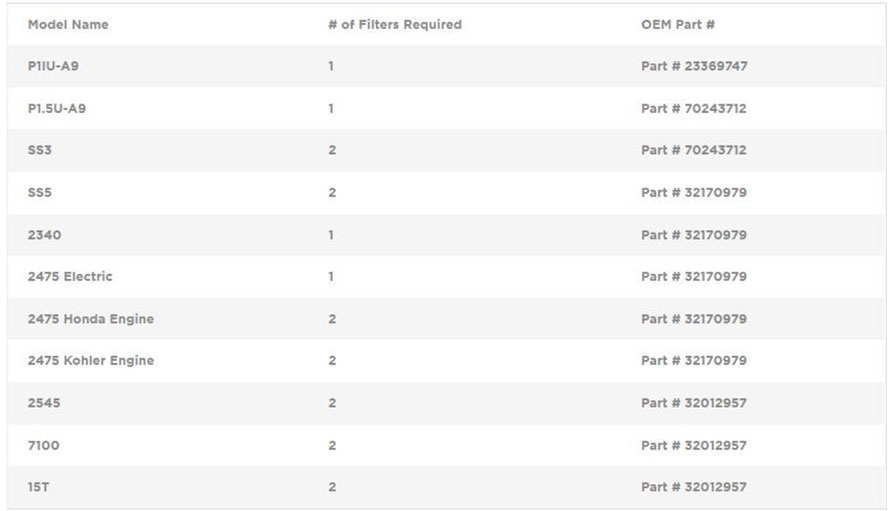Click Part # 23369747
Screen dimensions: 890x511
click(x=694, y=66)
